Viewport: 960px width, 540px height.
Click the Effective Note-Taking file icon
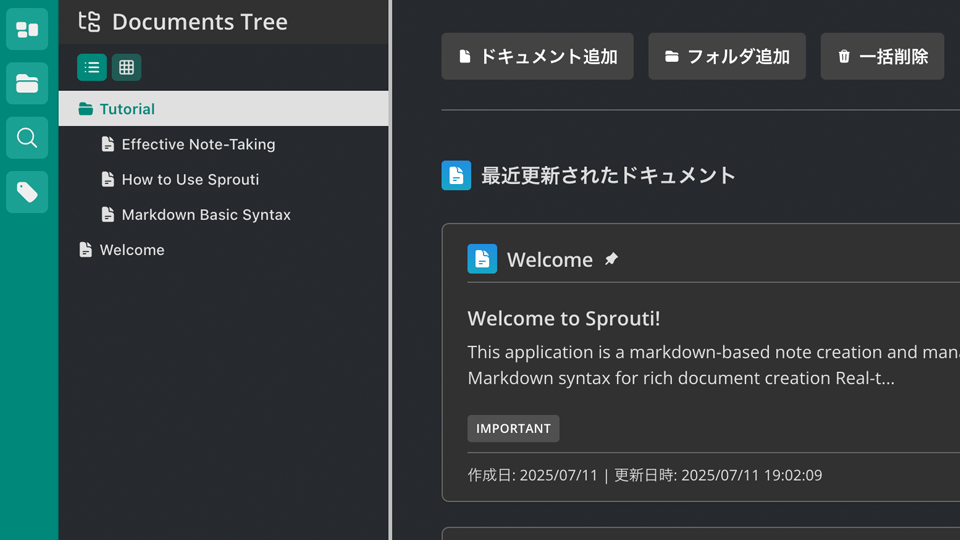click(108, 144)
